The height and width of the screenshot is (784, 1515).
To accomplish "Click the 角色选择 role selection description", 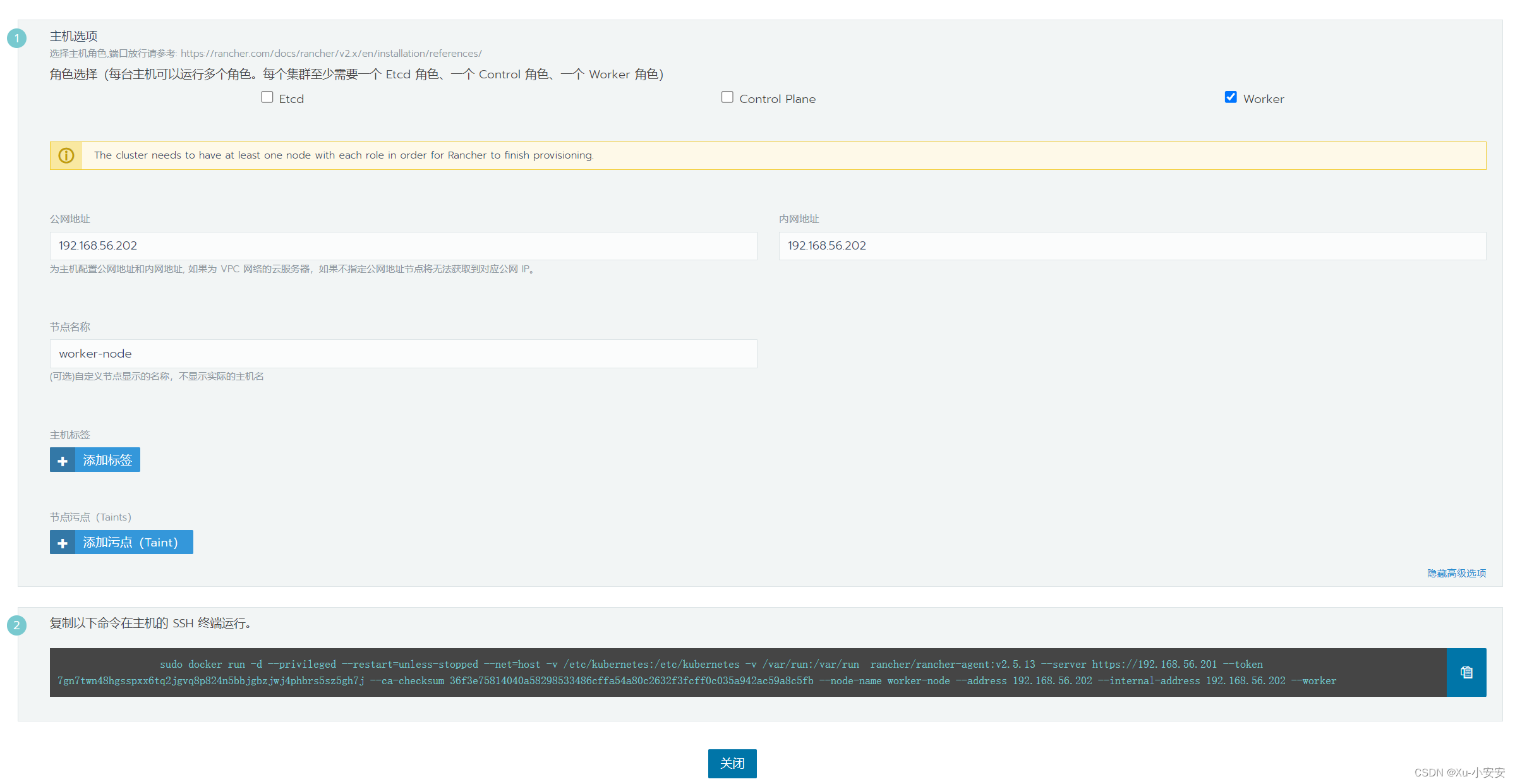I will point(356,75).
